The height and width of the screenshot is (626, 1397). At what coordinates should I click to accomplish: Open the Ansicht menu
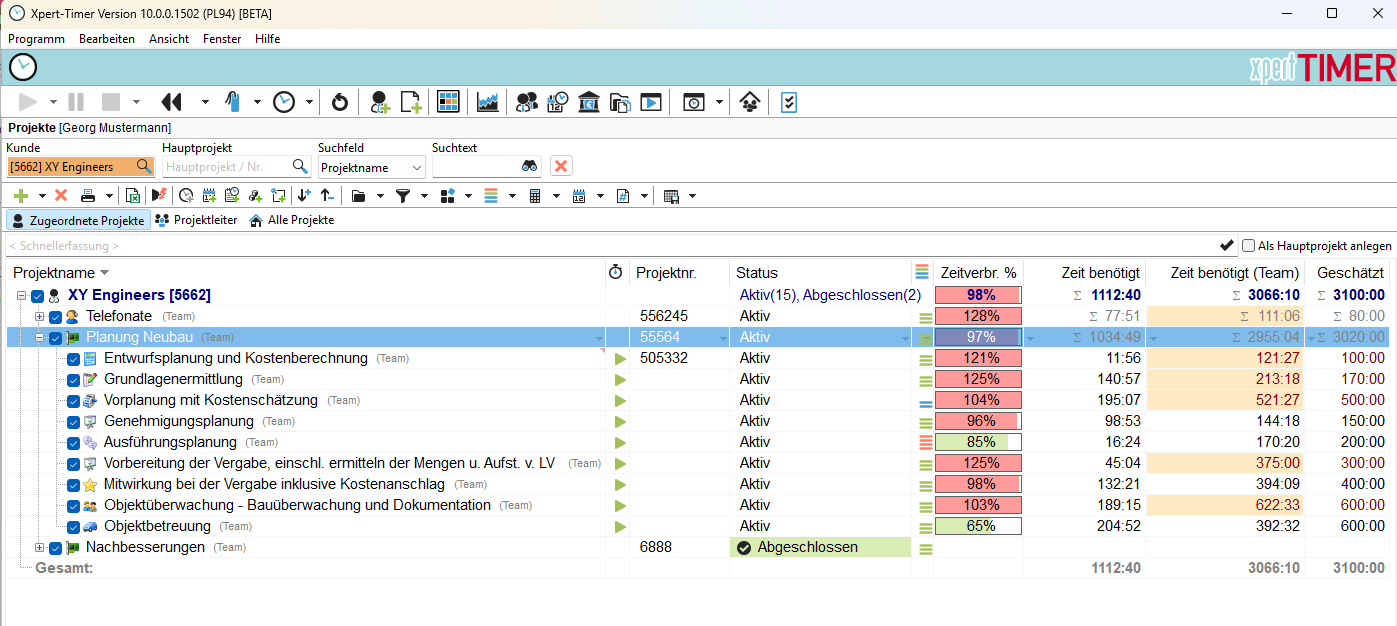coord(169,39)
